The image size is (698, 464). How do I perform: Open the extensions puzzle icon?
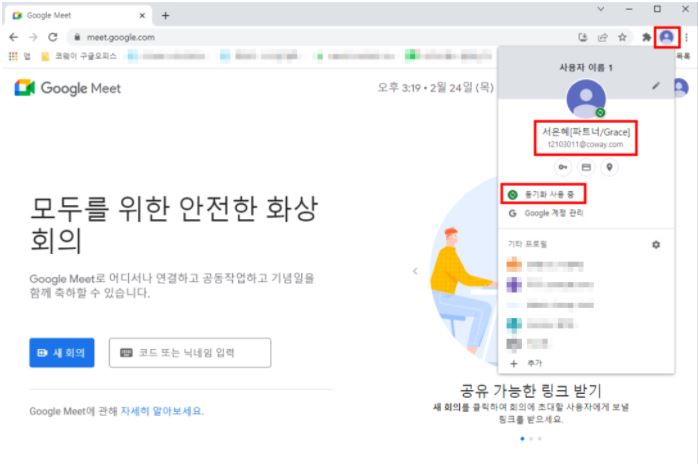(646, 37)
